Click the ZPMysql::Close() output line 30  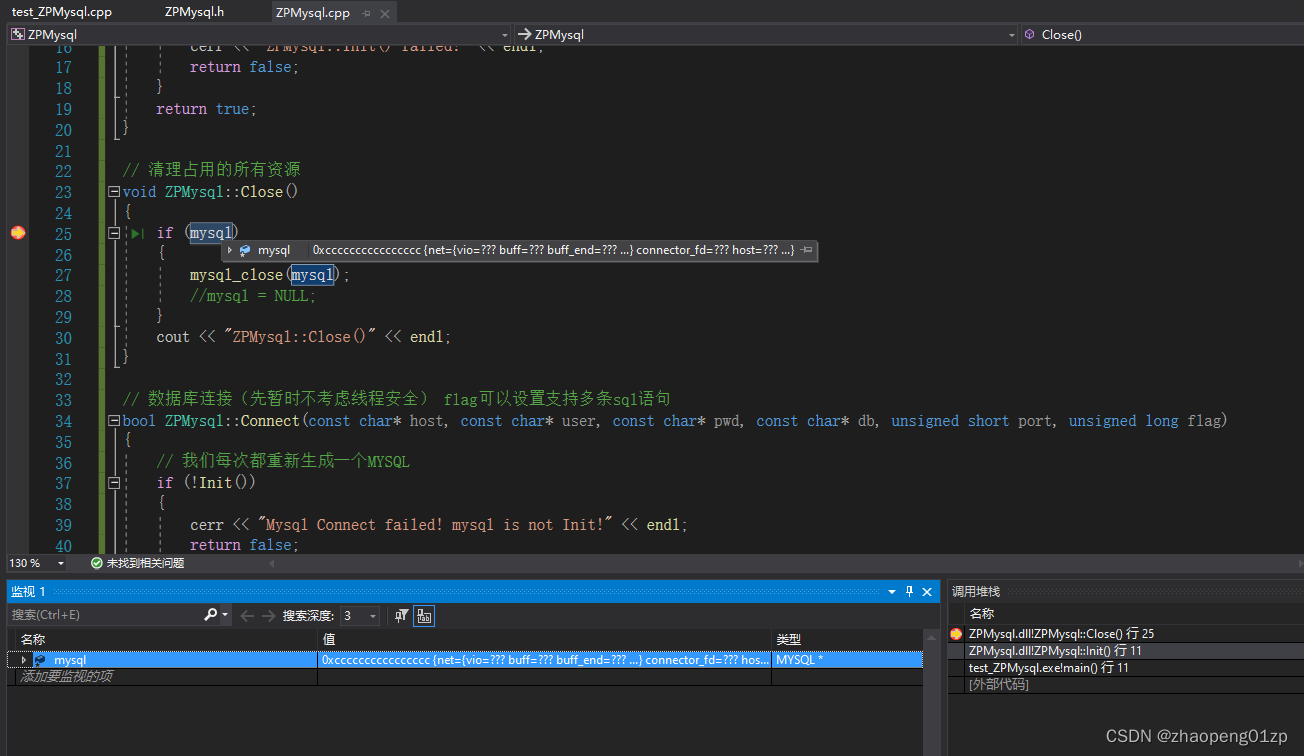pos(304,337)
